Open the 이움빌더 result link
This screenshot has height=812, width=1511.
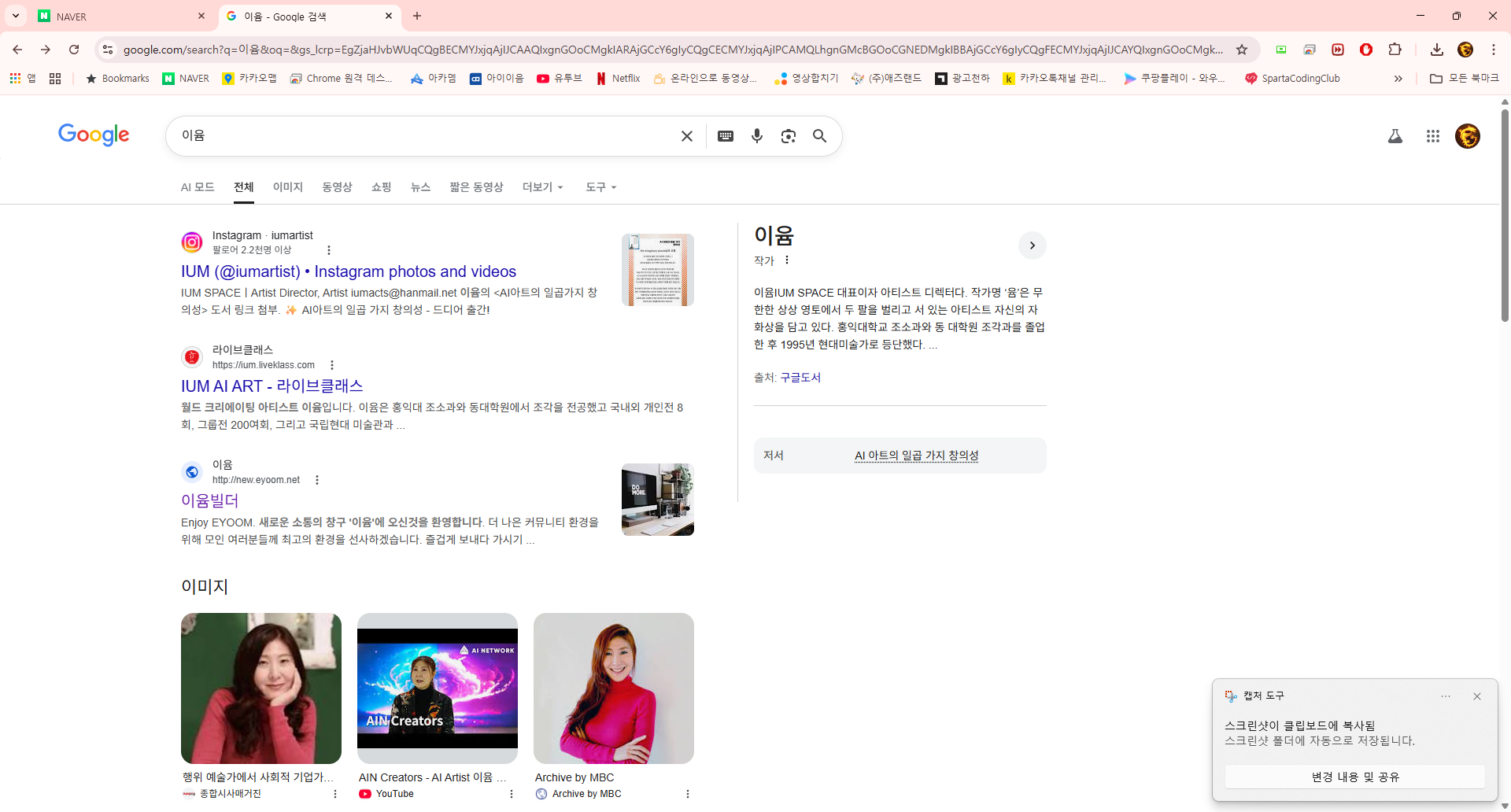point(210,501)
